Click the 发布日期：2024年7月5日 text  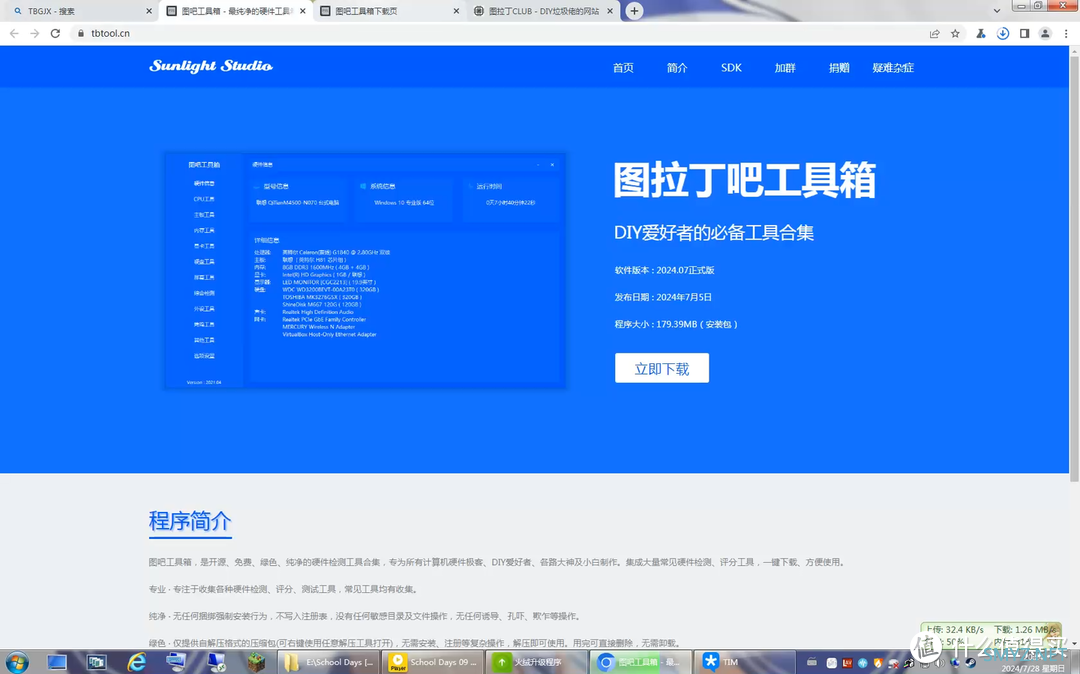[x=663, y=297]
